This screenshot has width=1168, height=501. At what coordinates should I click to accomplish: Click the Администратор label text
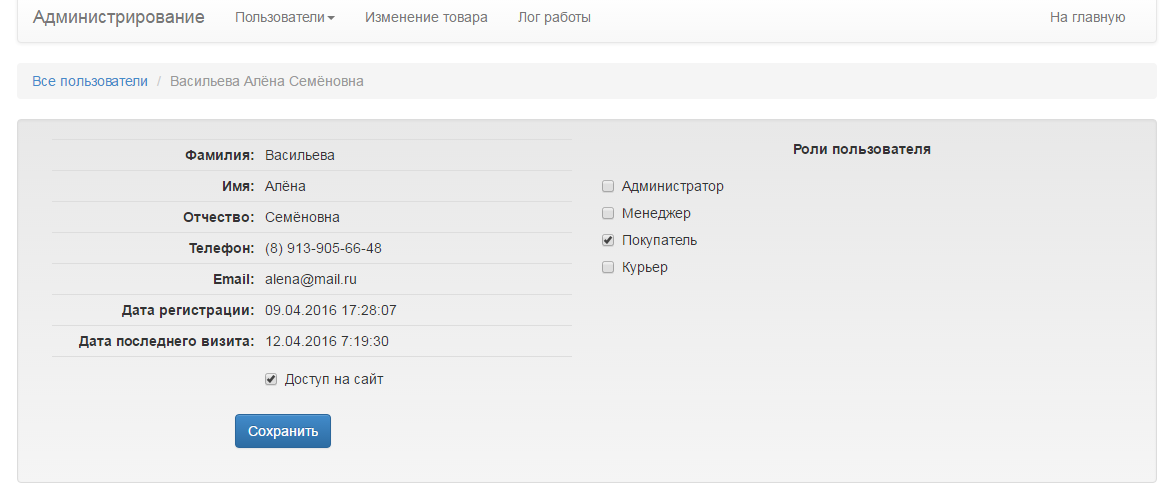point(673,186)
